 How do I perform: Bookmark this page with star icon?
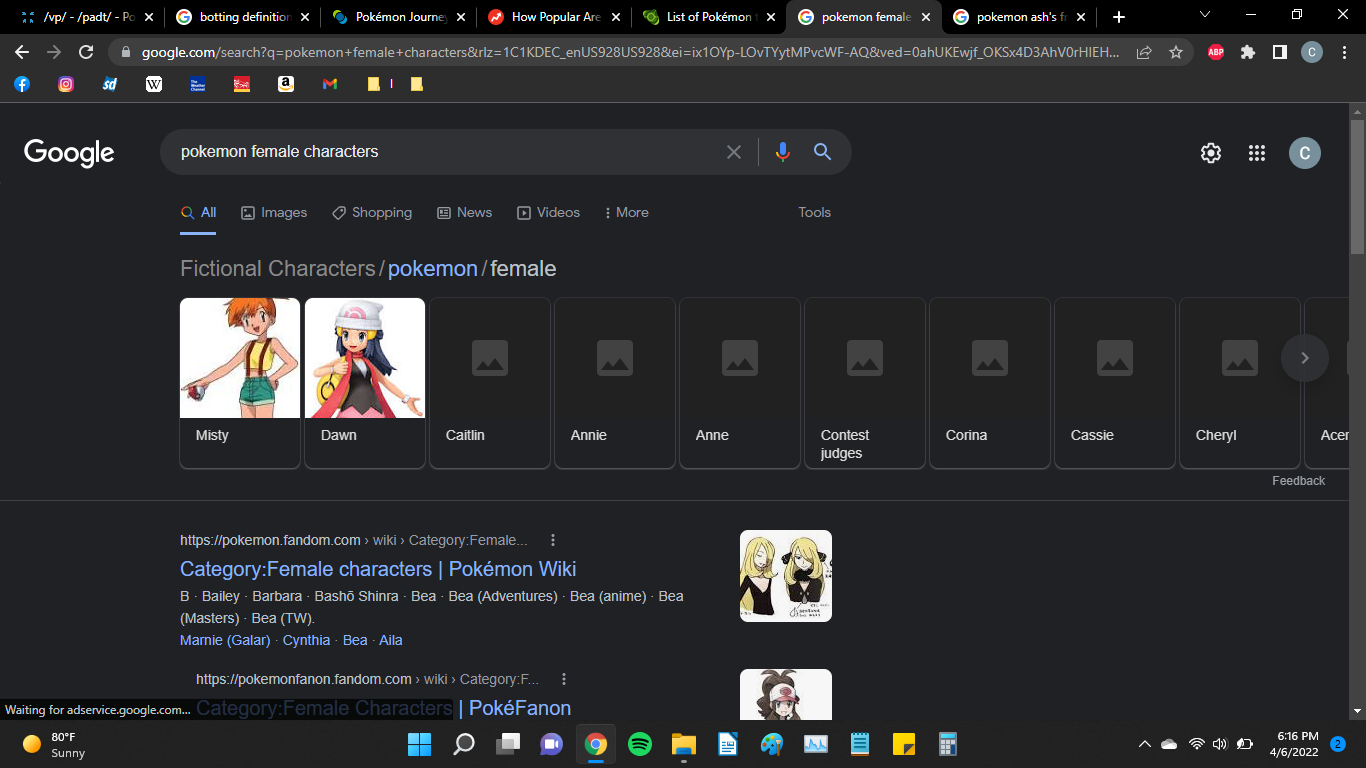point(1176,53)
